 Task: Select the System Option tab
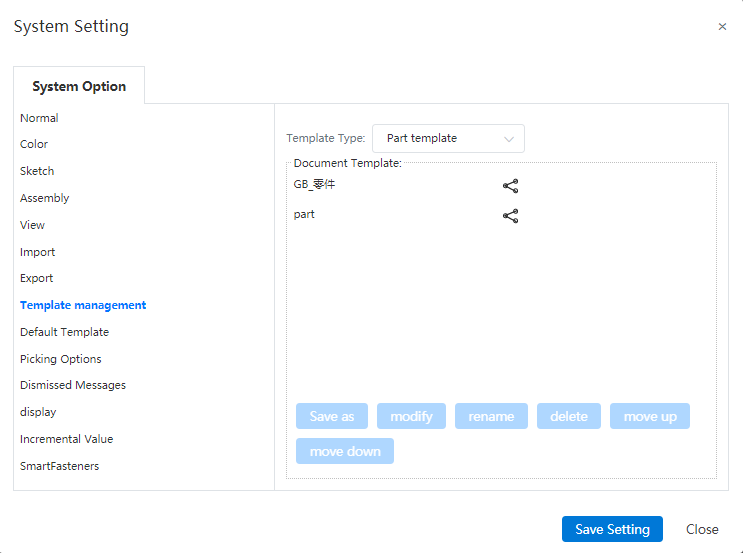pos(79,86)
